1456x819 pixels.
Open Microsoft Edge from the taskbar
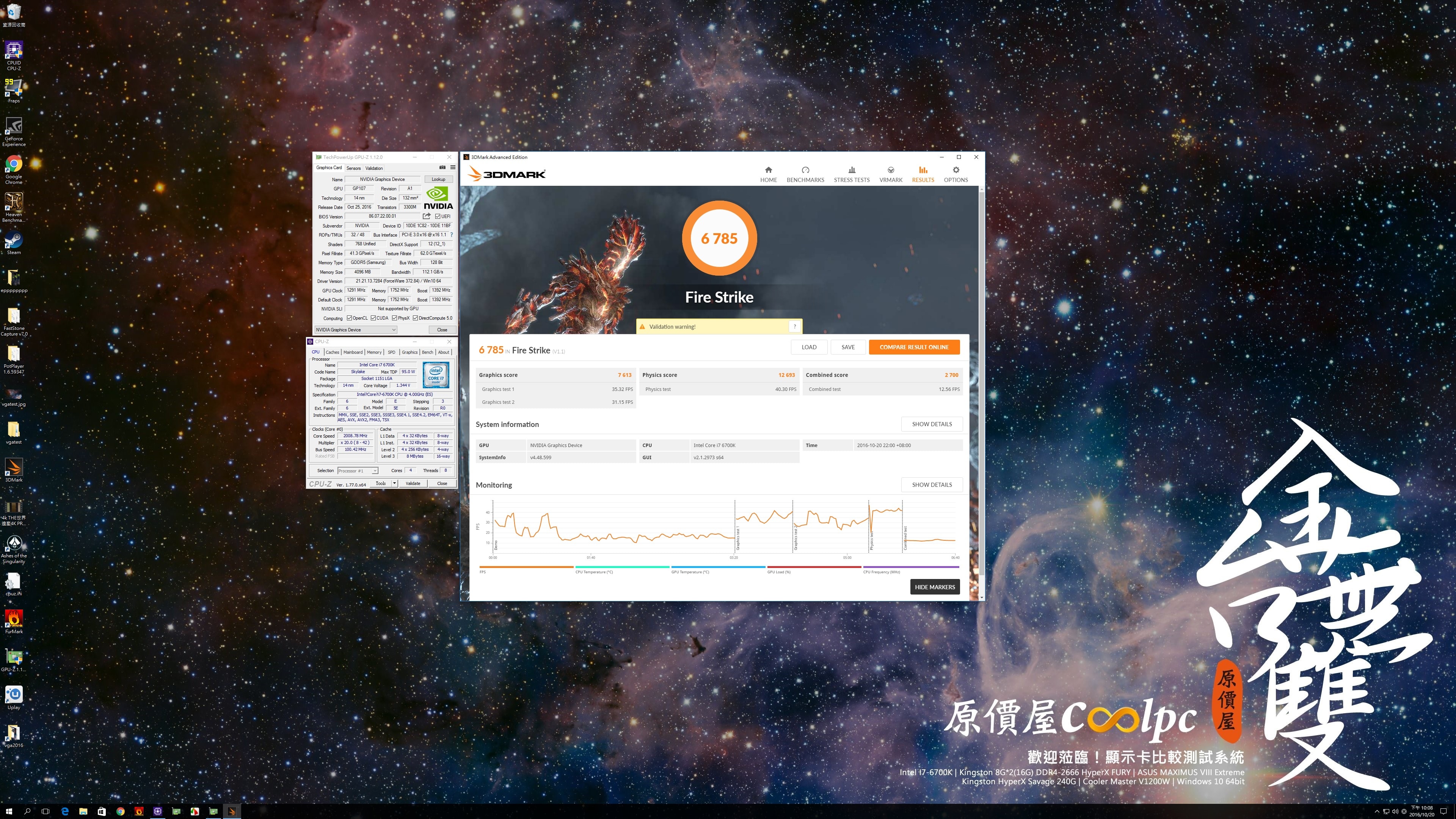pos(64,811)
